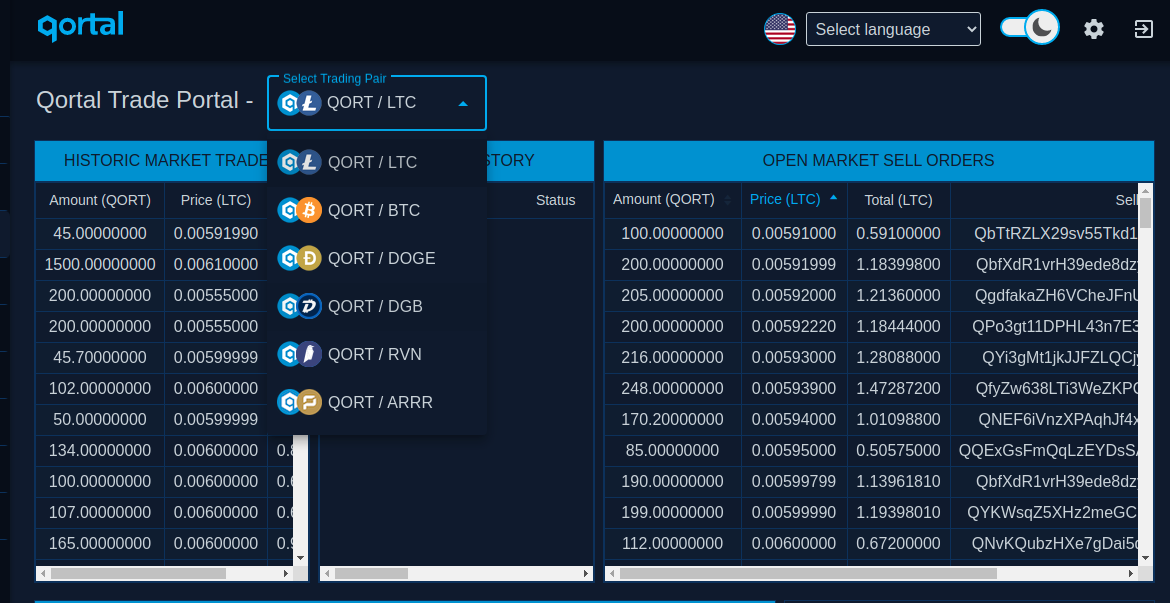1170x603 pixels.
Task: Open settings via the gear icon
Action: 1094,29
